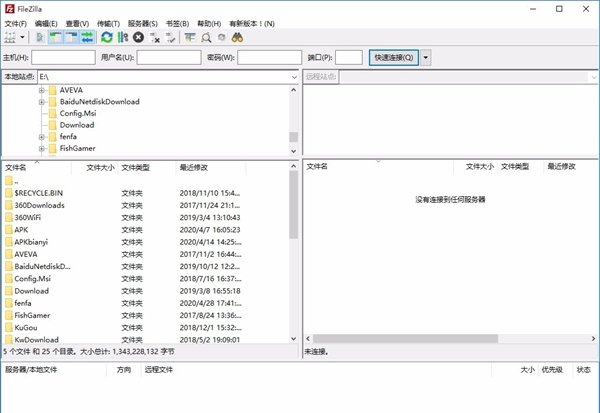Viewport: 600px width, 413px height.
Task: Select the APKbianyi folder icon
Action: (9, 242)
